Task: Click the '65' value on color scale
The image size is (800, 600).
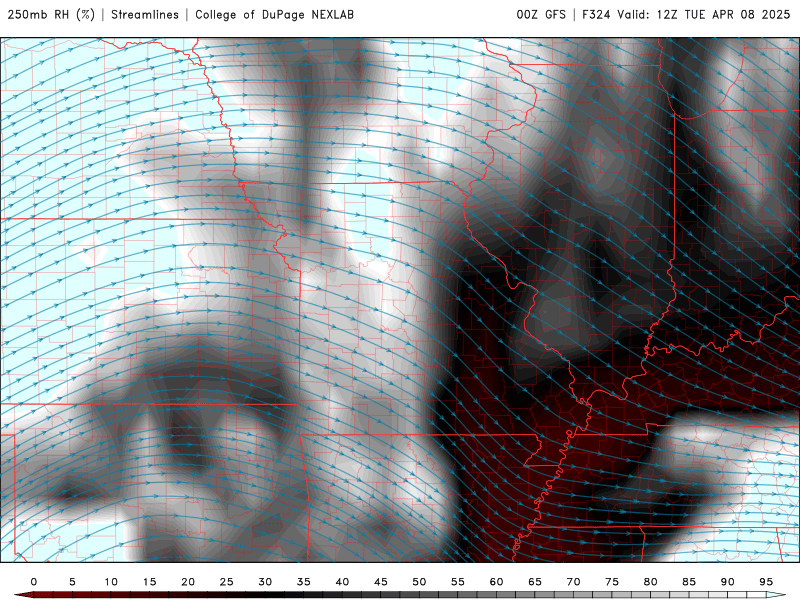Action: (x=535, y=582)
